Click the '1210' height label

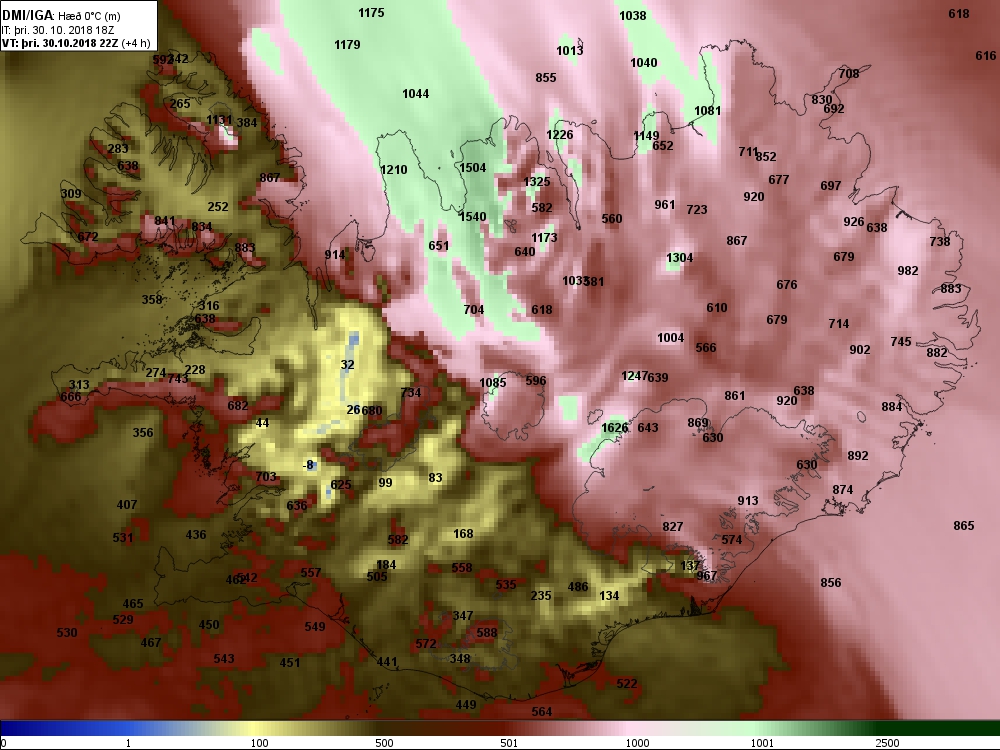coord(393,170)
